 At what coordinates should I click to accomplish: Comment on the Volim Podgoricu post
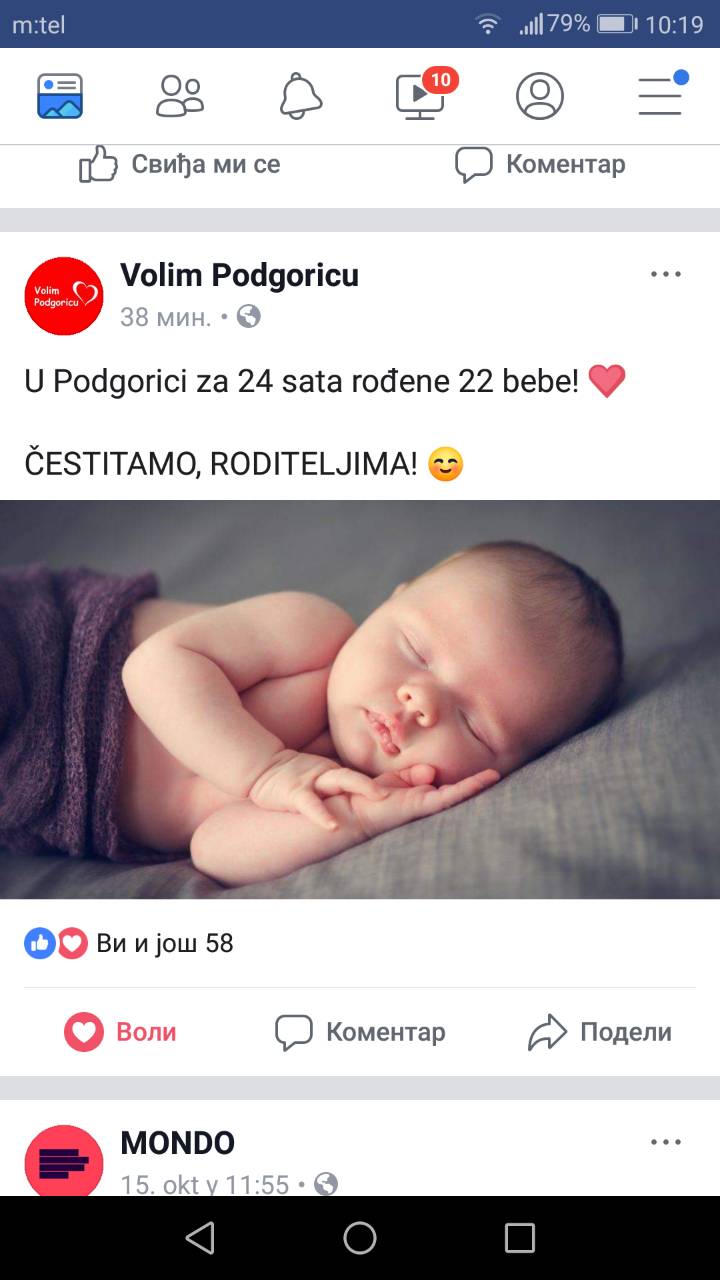[360, 1032]
